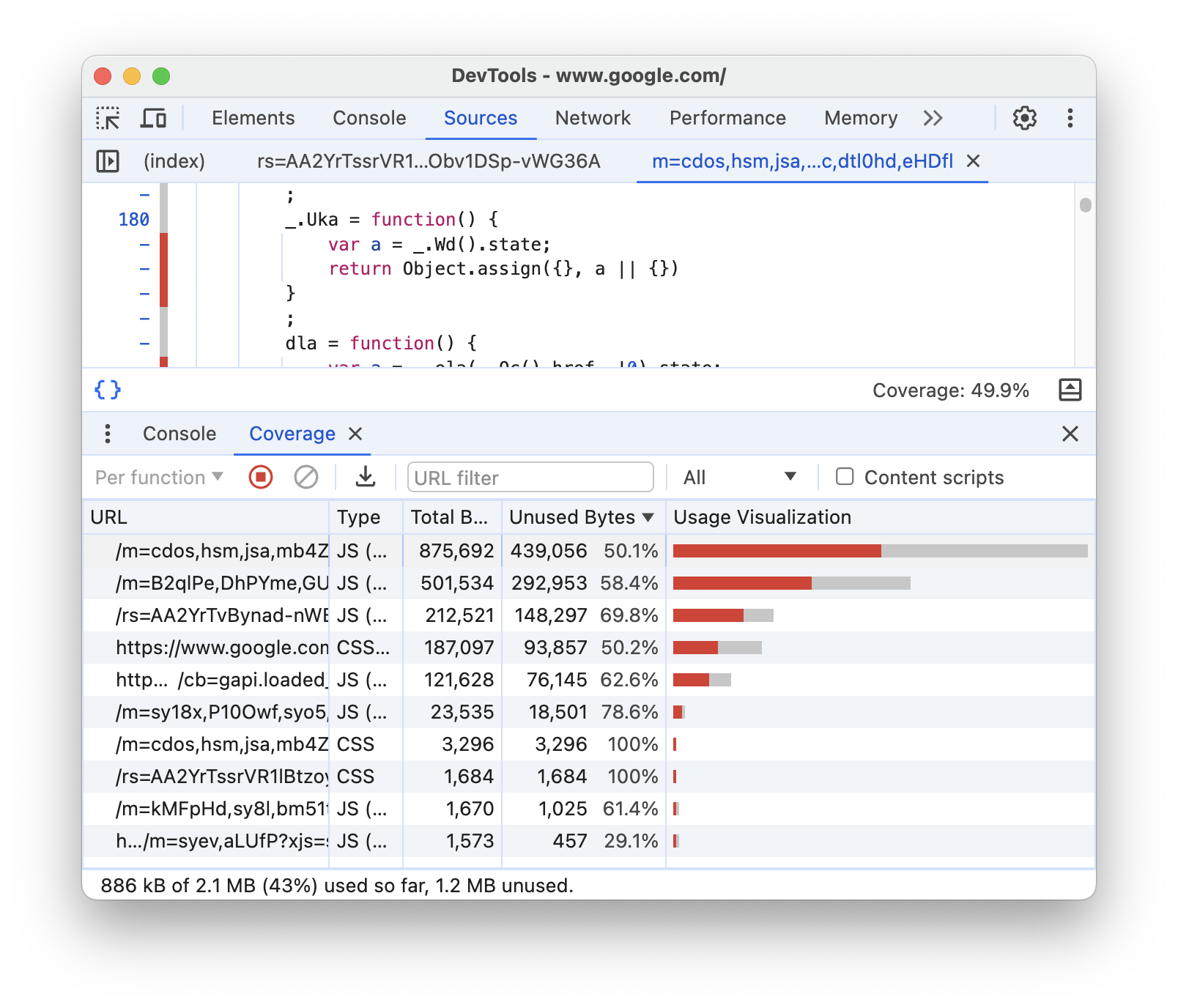Switch to the Network panel
1178x1008 pixels.
click(x=593, y=118)
